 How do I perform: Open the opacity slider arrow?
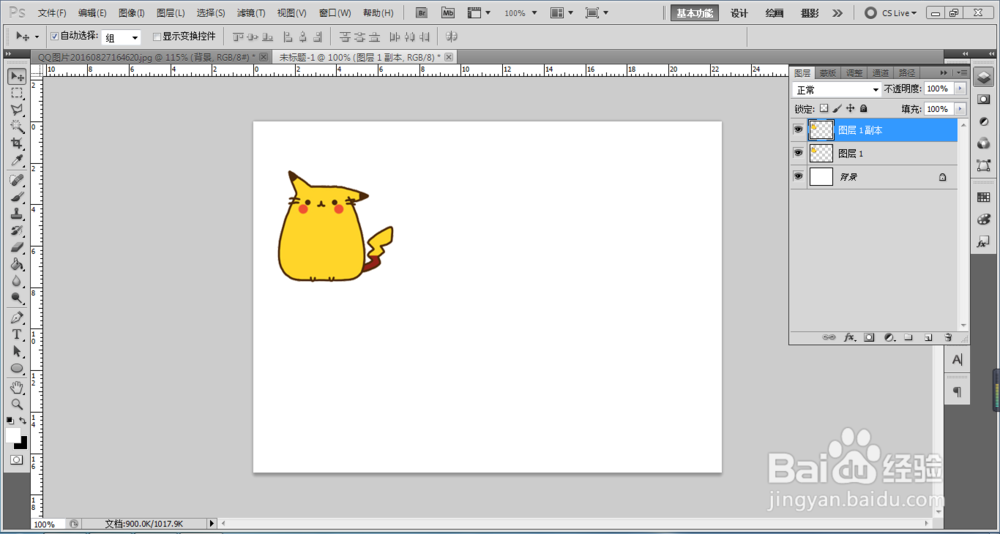point(960,89)
